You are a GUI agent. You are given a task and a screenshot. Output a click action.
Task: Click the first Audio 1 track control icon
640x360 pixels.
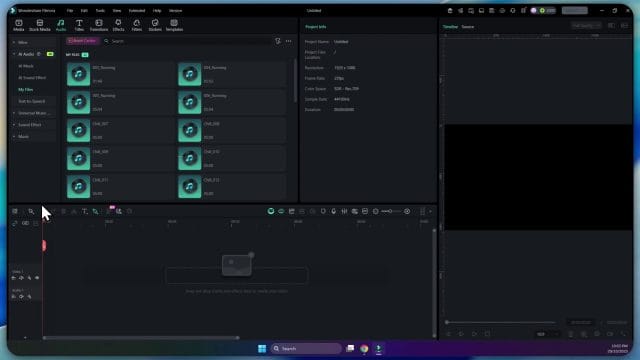pyautogui.click(x=14, y=297)
